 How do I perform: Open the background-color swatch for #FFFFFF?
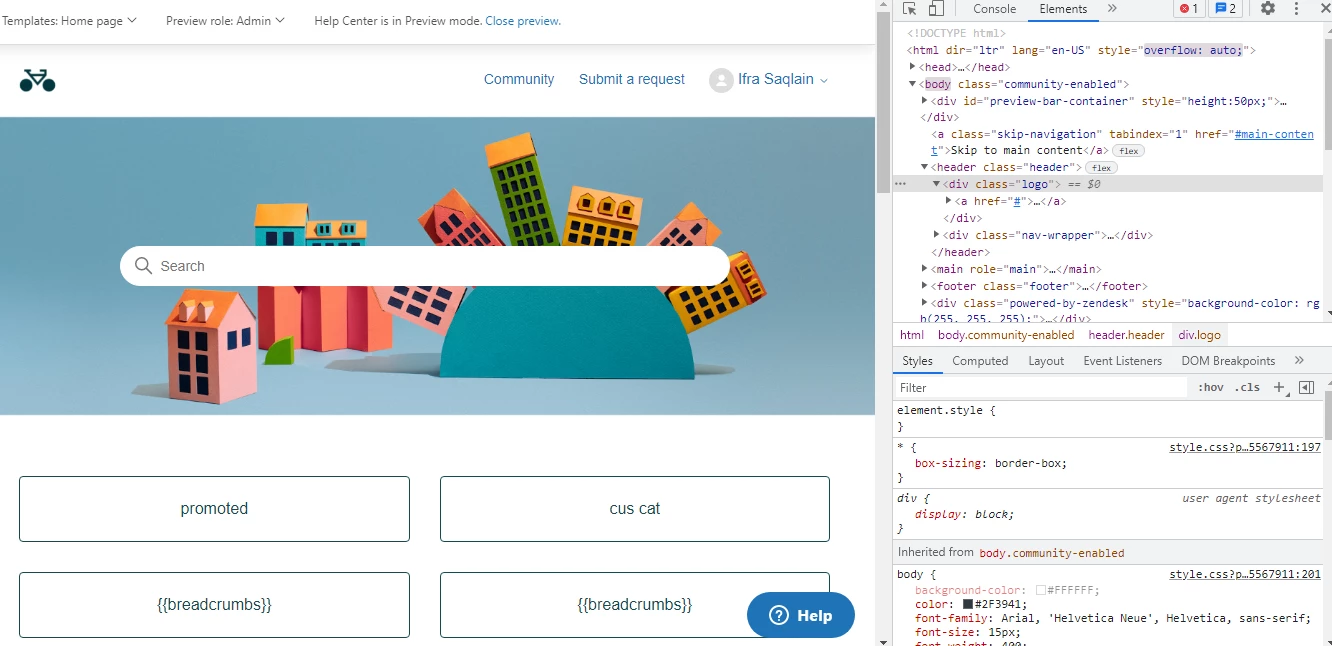tap(1040, 591)
